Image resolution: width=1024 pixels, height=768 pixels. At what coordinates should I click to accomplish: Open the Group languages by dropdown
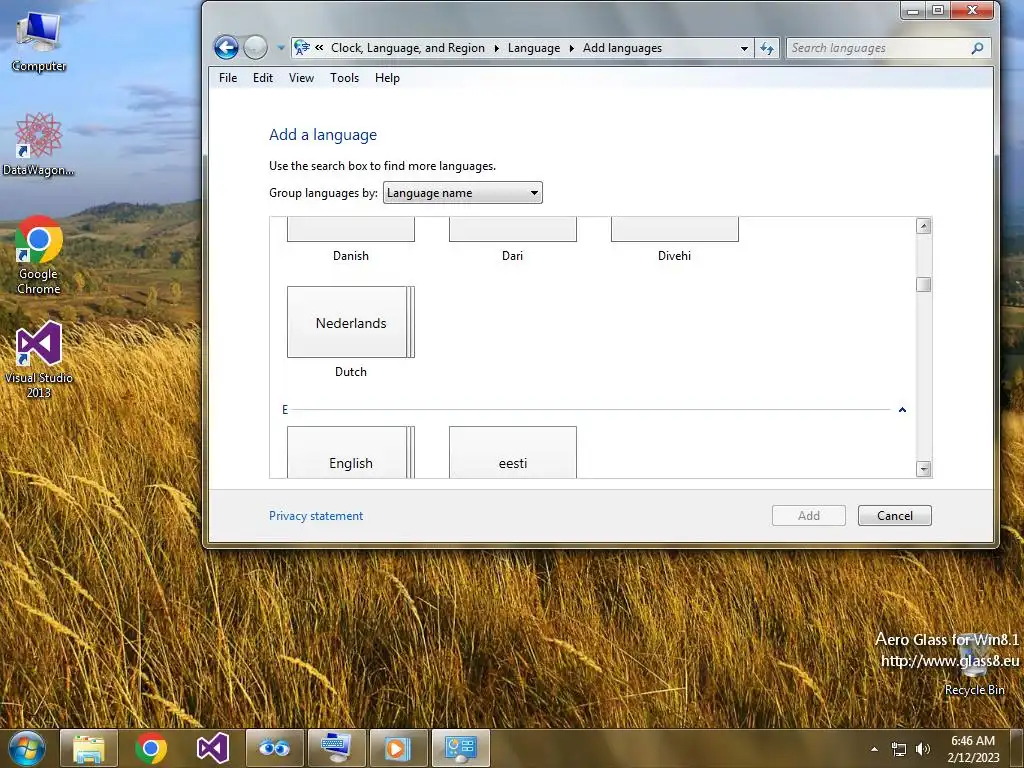(462, 193)
